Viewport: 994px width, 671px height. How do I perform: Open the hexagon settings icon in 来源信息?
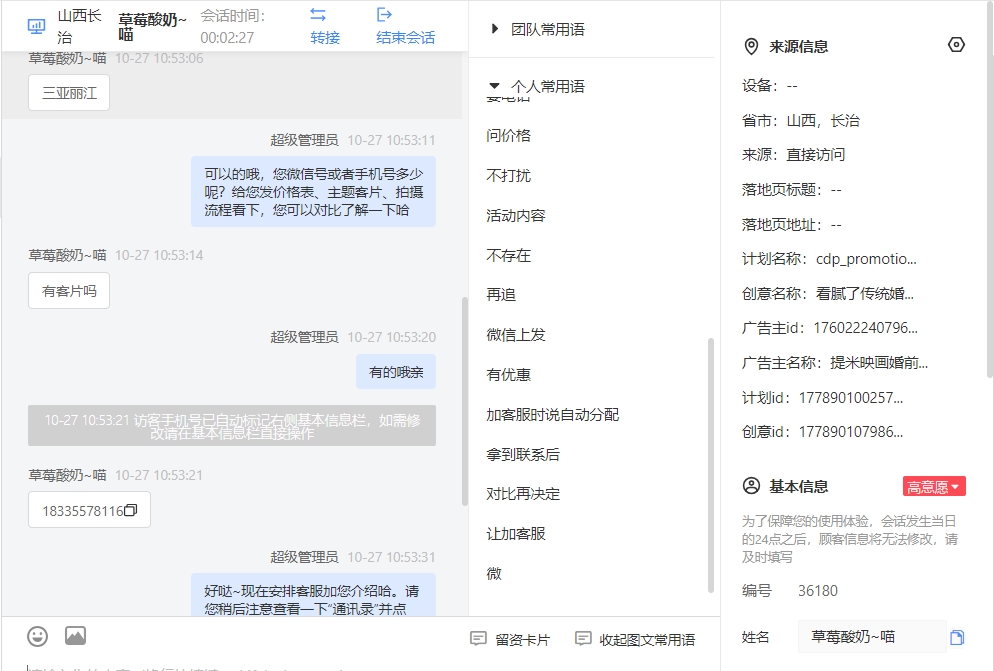956,45
